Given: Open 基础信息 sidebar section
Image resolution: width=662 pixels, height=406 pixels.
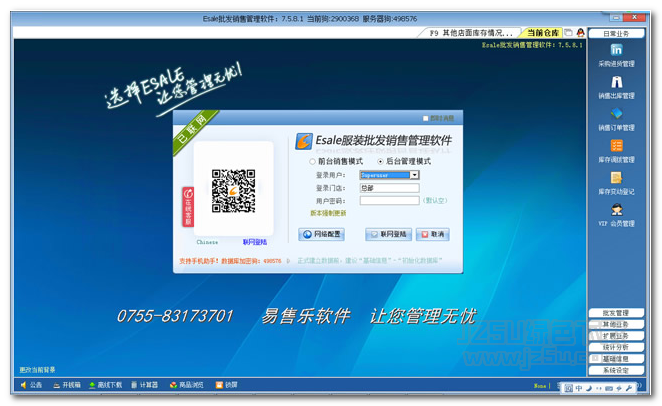Looking at the screenshot, I should [x=616, y=359].
